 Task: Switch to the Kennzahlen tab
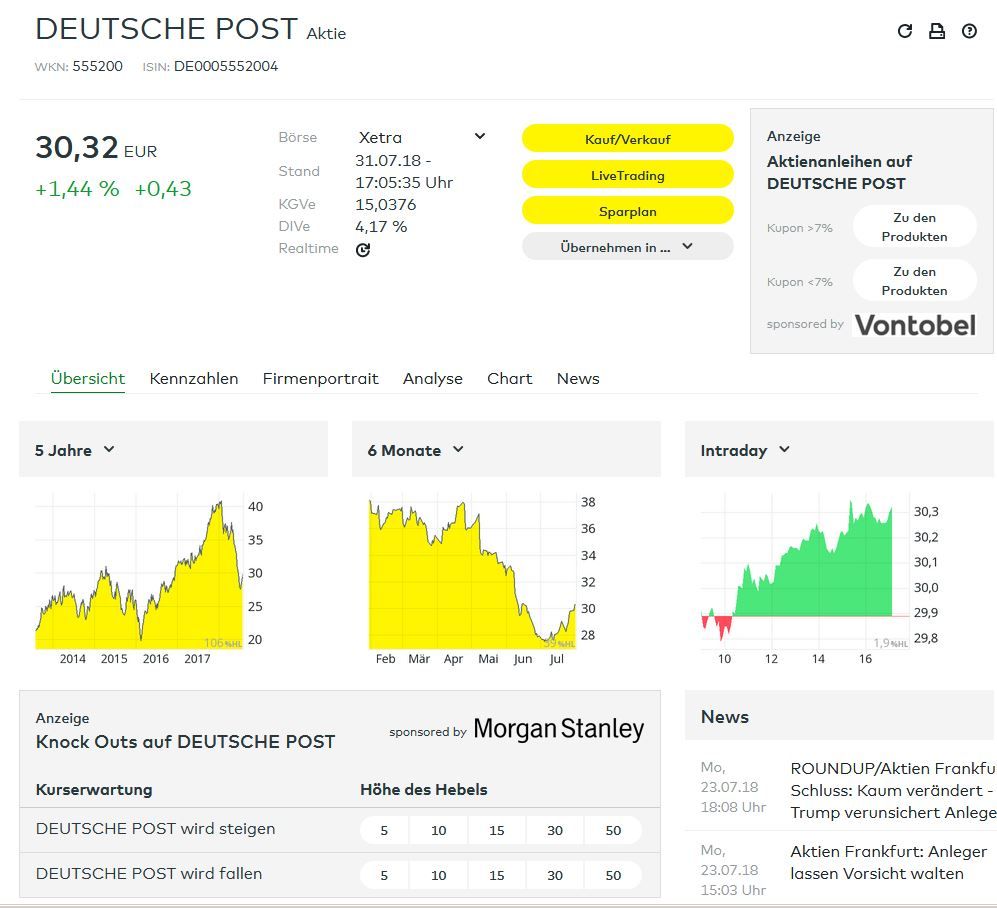(x=194, y=378)
